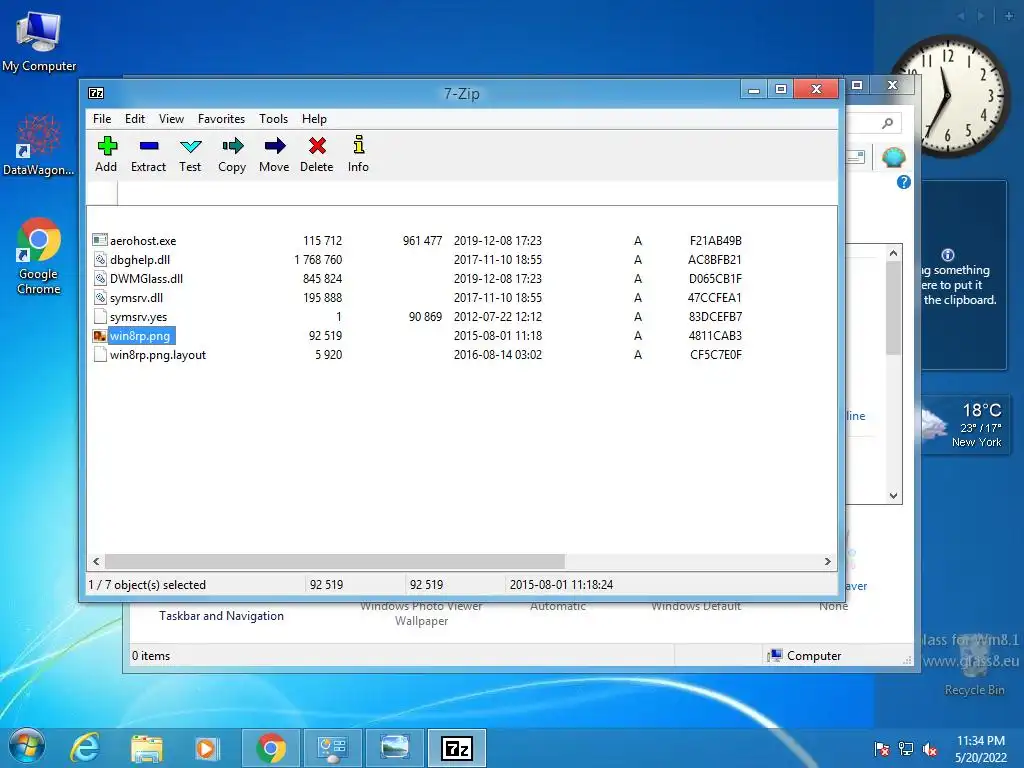Click the network tray icon

coord(906,749)
